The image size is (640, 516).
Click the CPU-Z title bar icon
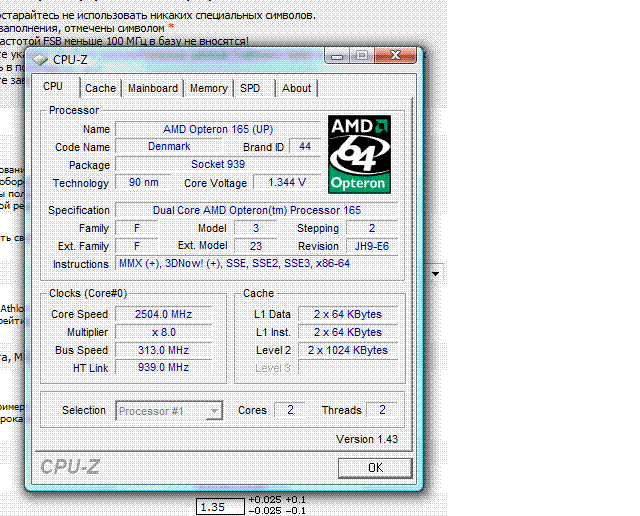[40, 60]
